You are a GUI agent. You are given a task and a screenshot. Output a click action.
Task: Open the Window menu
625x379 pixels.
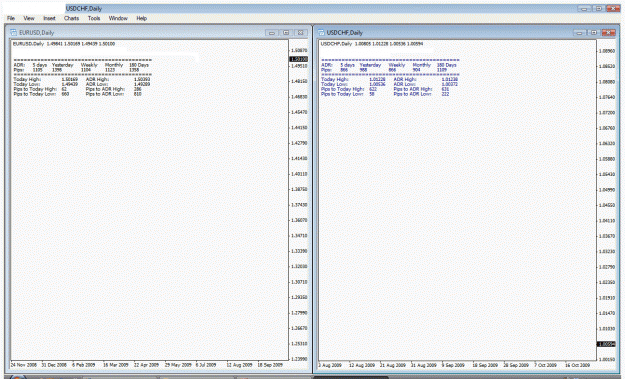click(x=118, y=18)
